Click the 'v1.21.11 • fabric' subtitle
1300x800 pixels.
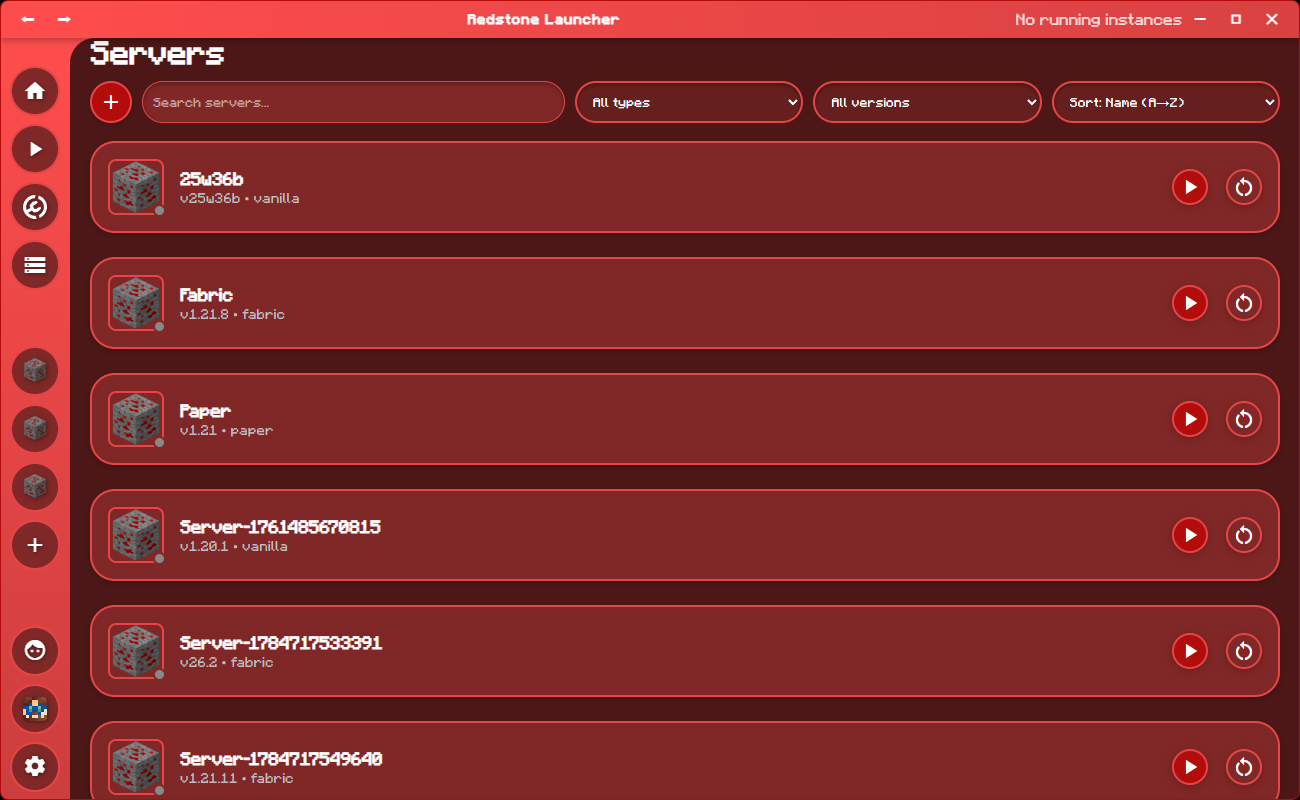pyautogui.click(x=237, y=779)
